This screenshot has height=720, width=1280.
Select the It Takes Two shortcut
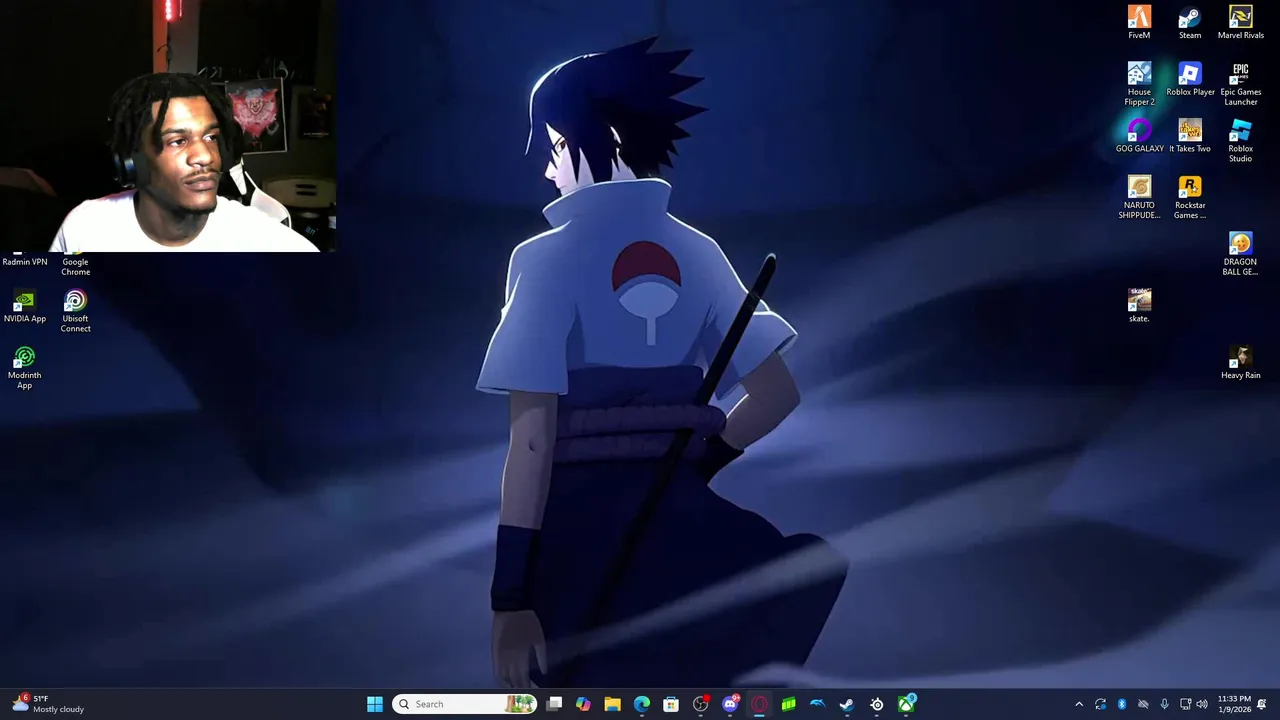point(1190,136)
